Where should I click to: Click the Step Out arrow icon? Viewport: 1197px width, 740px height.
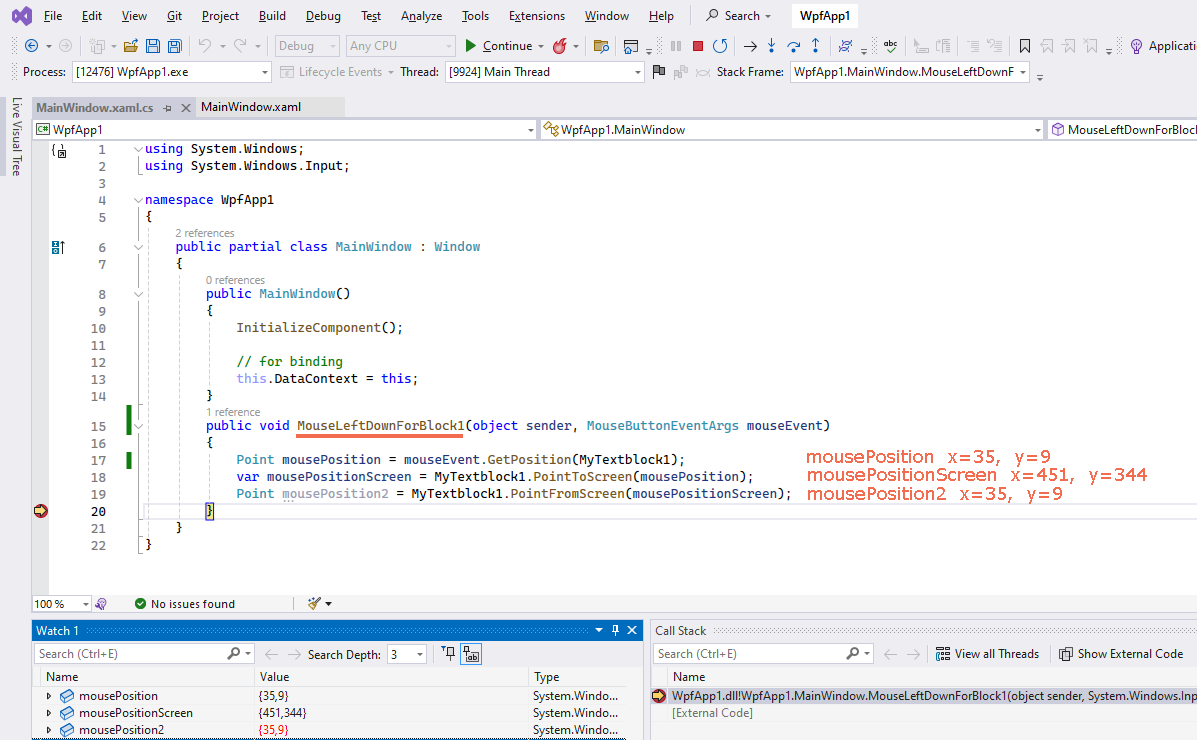click(816, 46)
